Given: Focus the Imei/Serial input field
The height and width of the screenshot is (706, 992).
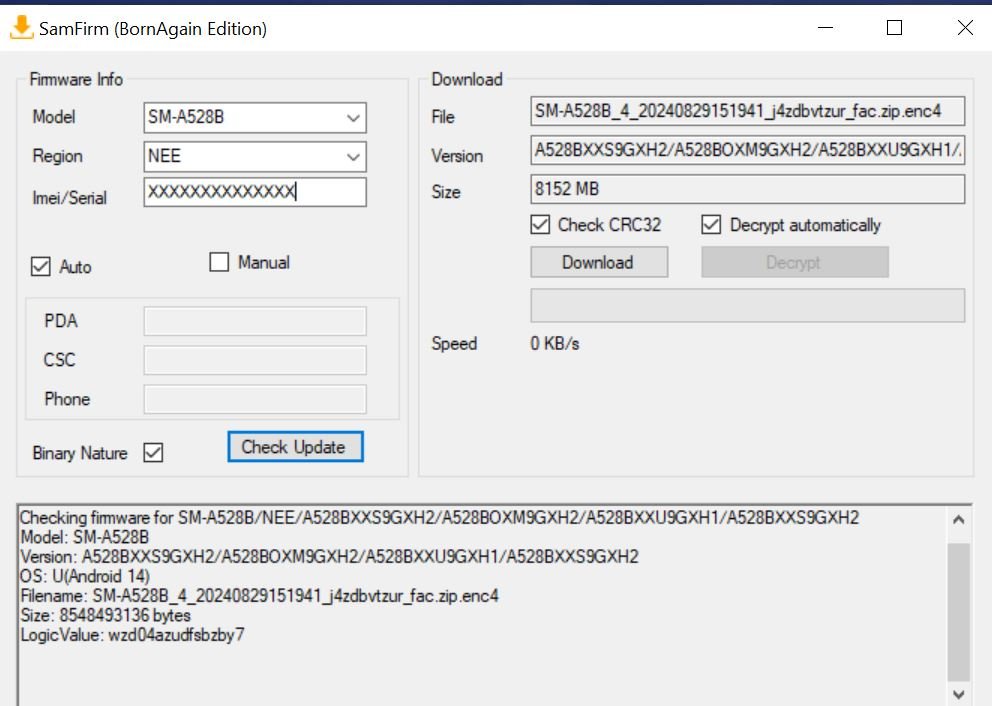Looking at the screenshot, I should pyautogui.click(x=255, y=192).
